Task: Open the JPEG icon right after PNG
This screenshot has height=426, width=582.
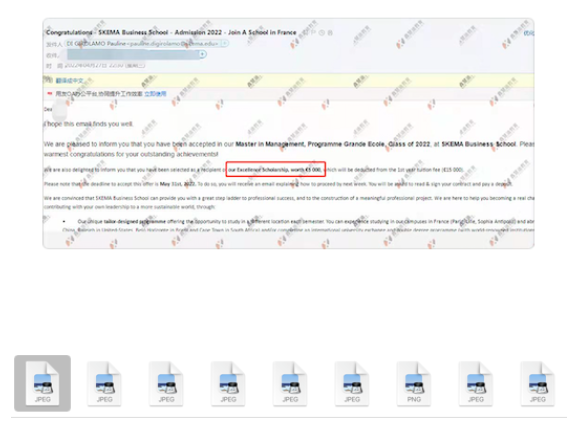Action: pyautogui.click(x=475, y=383)
